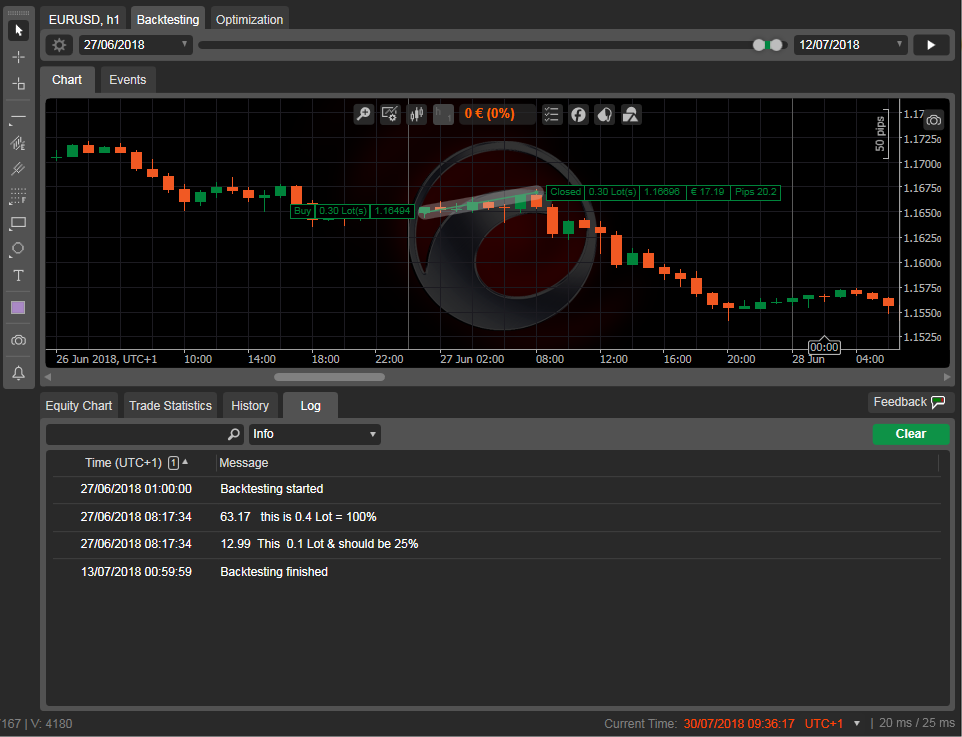This screenshot has height=737, width=962.
Task: Open the price alert bell tool
Action: click(x=18, y=372)
